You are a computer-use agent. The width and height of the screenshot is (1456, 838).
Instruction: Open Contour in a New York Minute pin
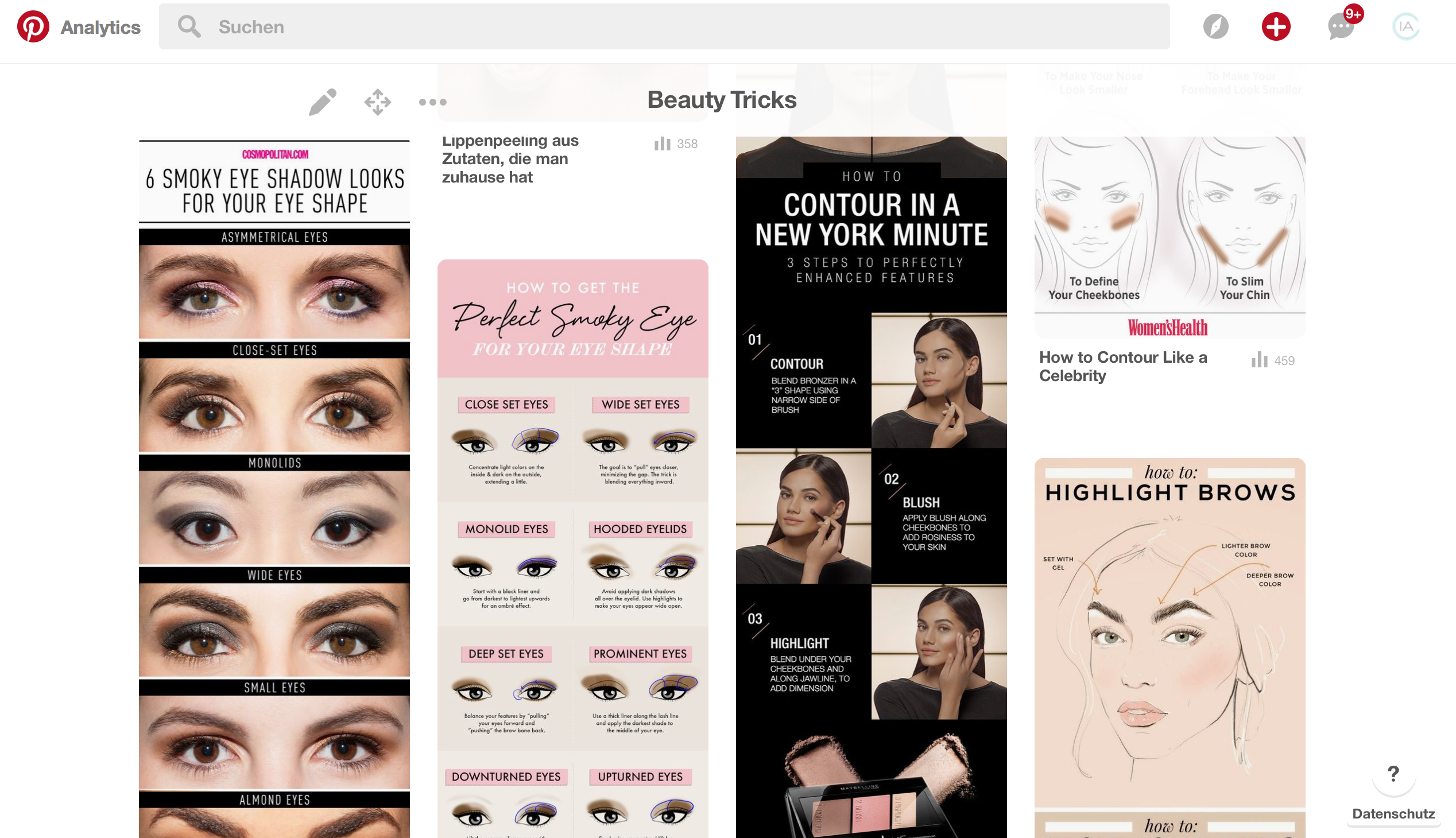(871, 487)
